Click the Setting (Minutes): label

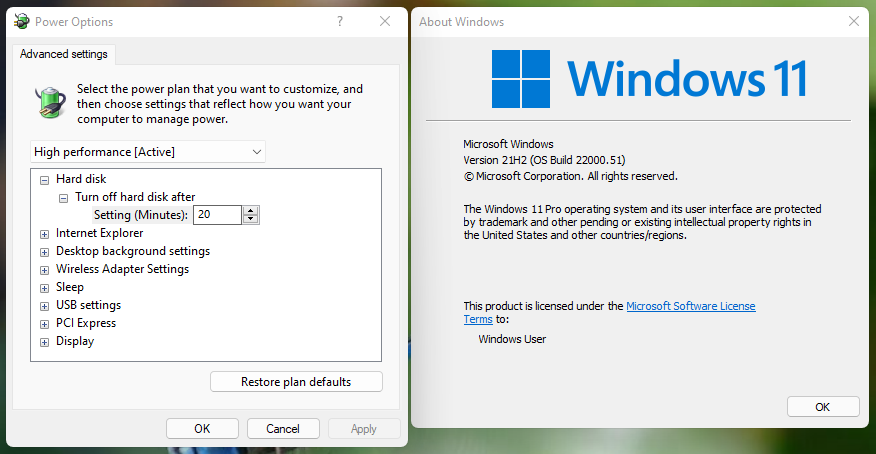(141, 215)
